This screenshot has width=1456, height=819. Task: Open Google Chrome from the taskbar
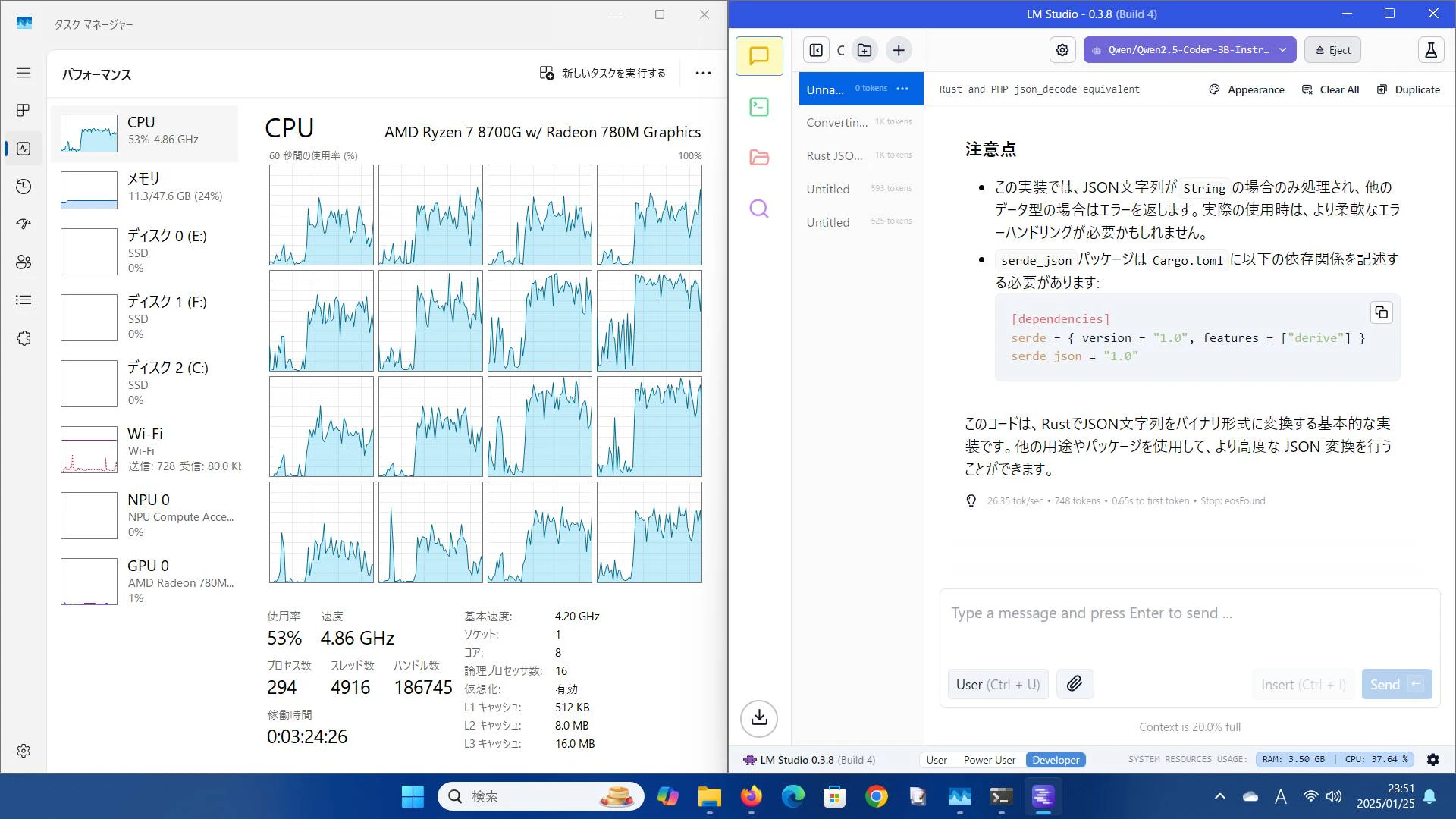tap(877, 796)
